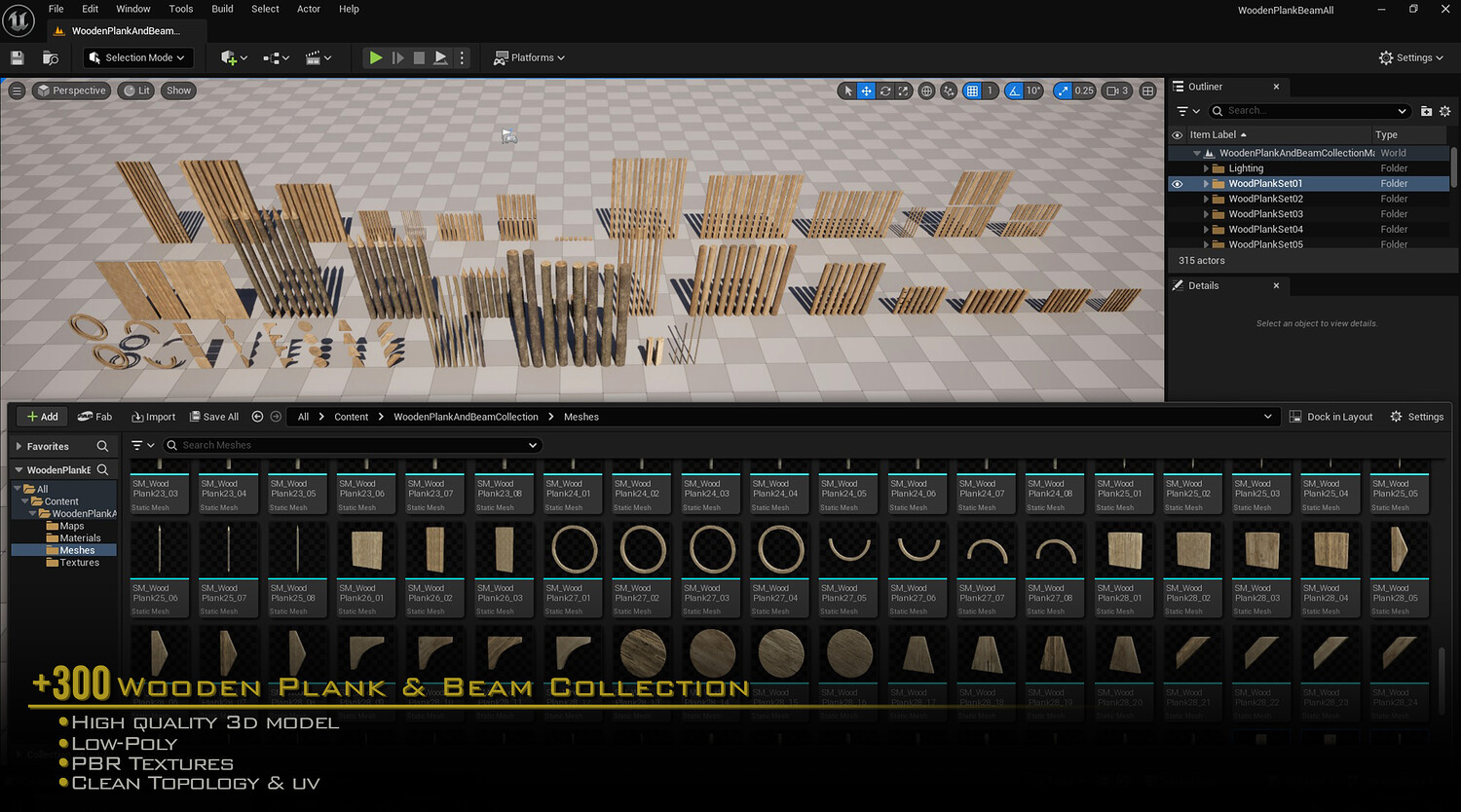Activate the Translate gizmo tool
This screenshot has width=1461, height=812.
(x=866, y=91)
